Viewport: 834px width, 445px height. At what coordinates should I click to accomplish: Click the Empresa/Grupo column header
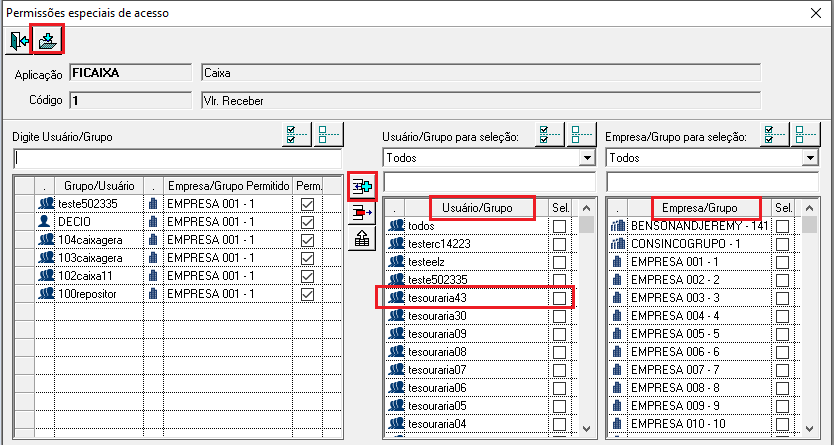(700, 208)
